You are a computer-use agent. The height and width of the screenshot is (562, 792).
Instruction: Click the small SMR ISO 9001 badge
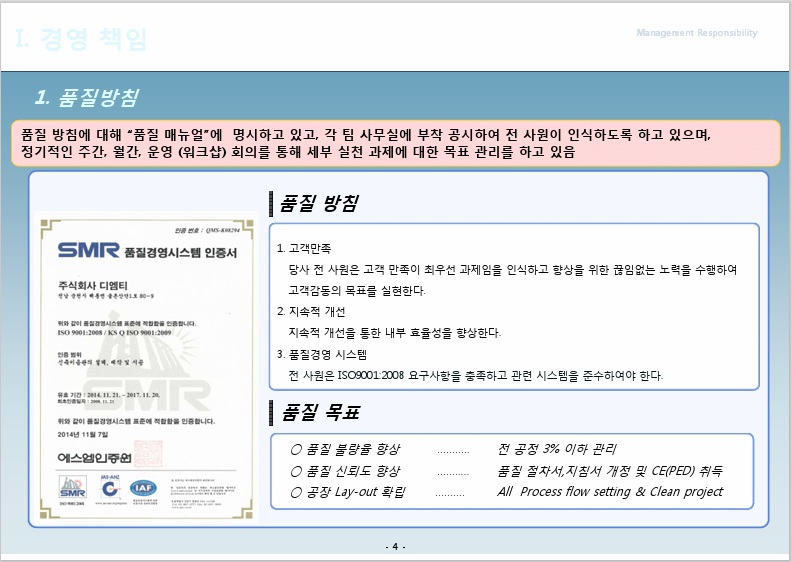click(x=73, y=488)
